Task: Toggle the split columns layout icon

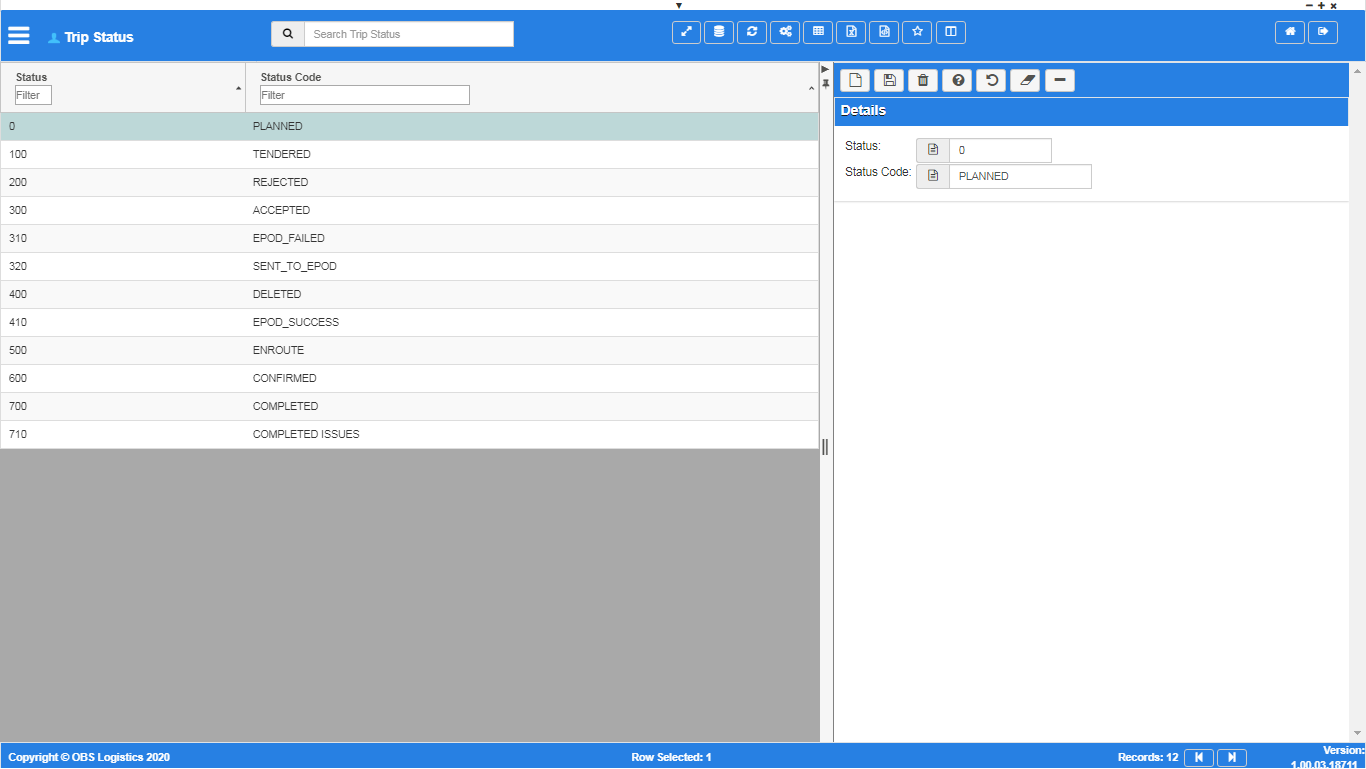Action: pos(951,32)
